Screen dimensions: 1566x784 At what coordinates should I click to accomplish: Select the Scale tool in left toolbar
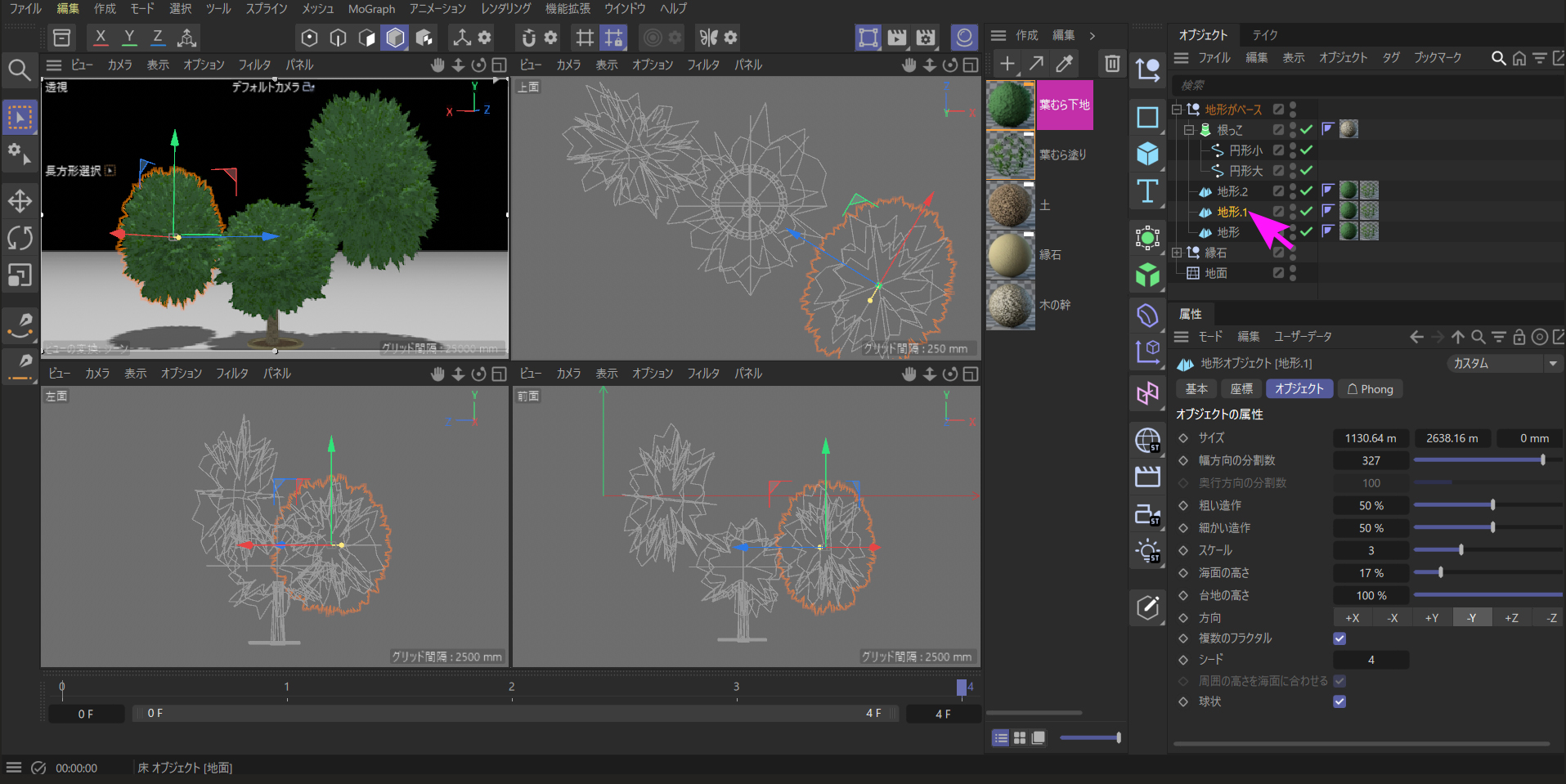click(x=20, y=276)
